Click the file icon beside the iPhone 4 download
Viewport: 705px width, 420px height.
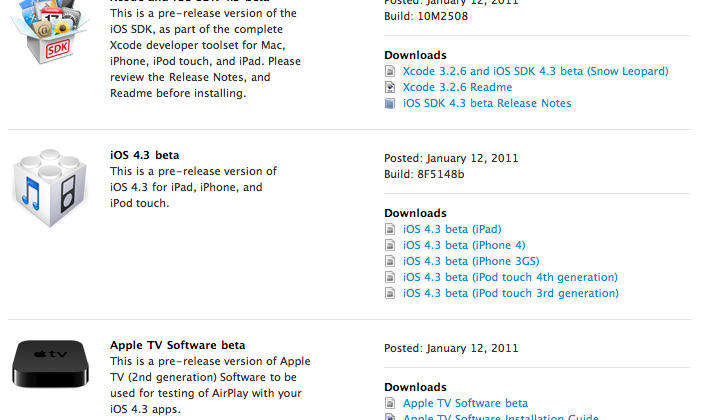coord(390,246)
